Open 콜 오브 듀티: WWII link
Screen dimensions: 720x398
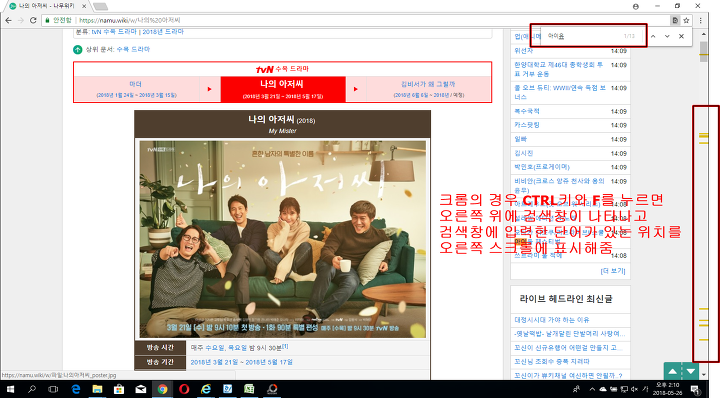pyautogui.click(x=560, y=92)
